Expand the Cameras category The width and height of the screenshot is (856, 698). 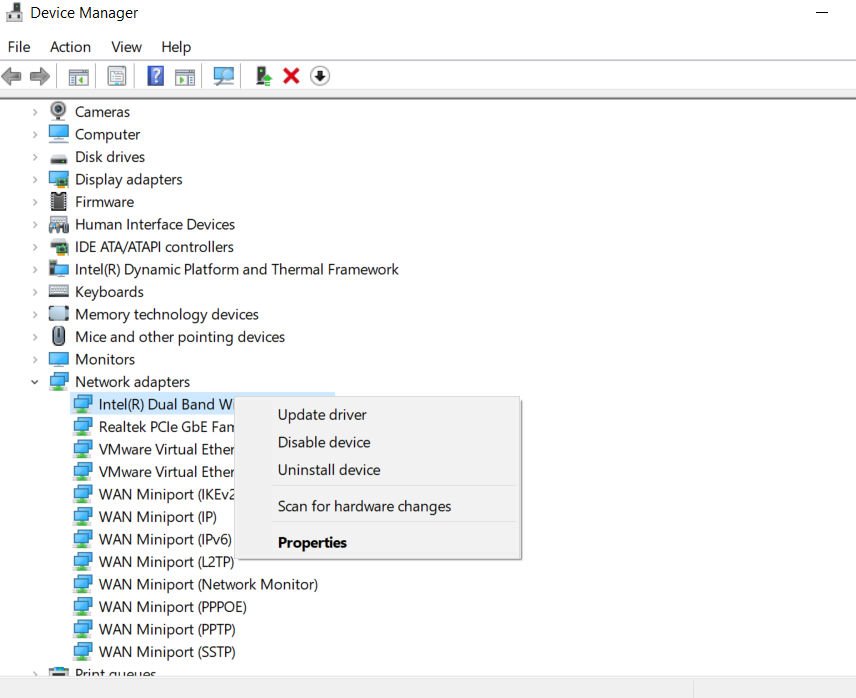coord(35,112)
